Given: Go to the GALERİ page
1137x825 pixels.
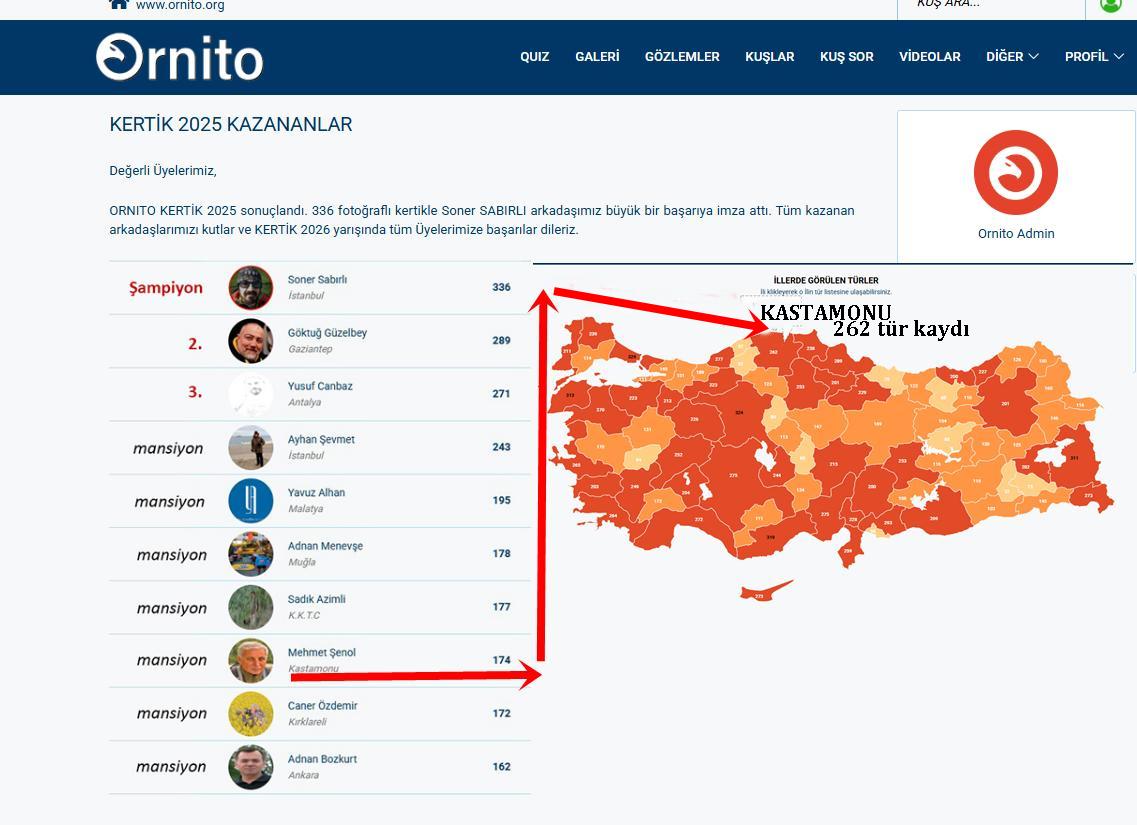Looking at the screenshot, I should point(597,57).
